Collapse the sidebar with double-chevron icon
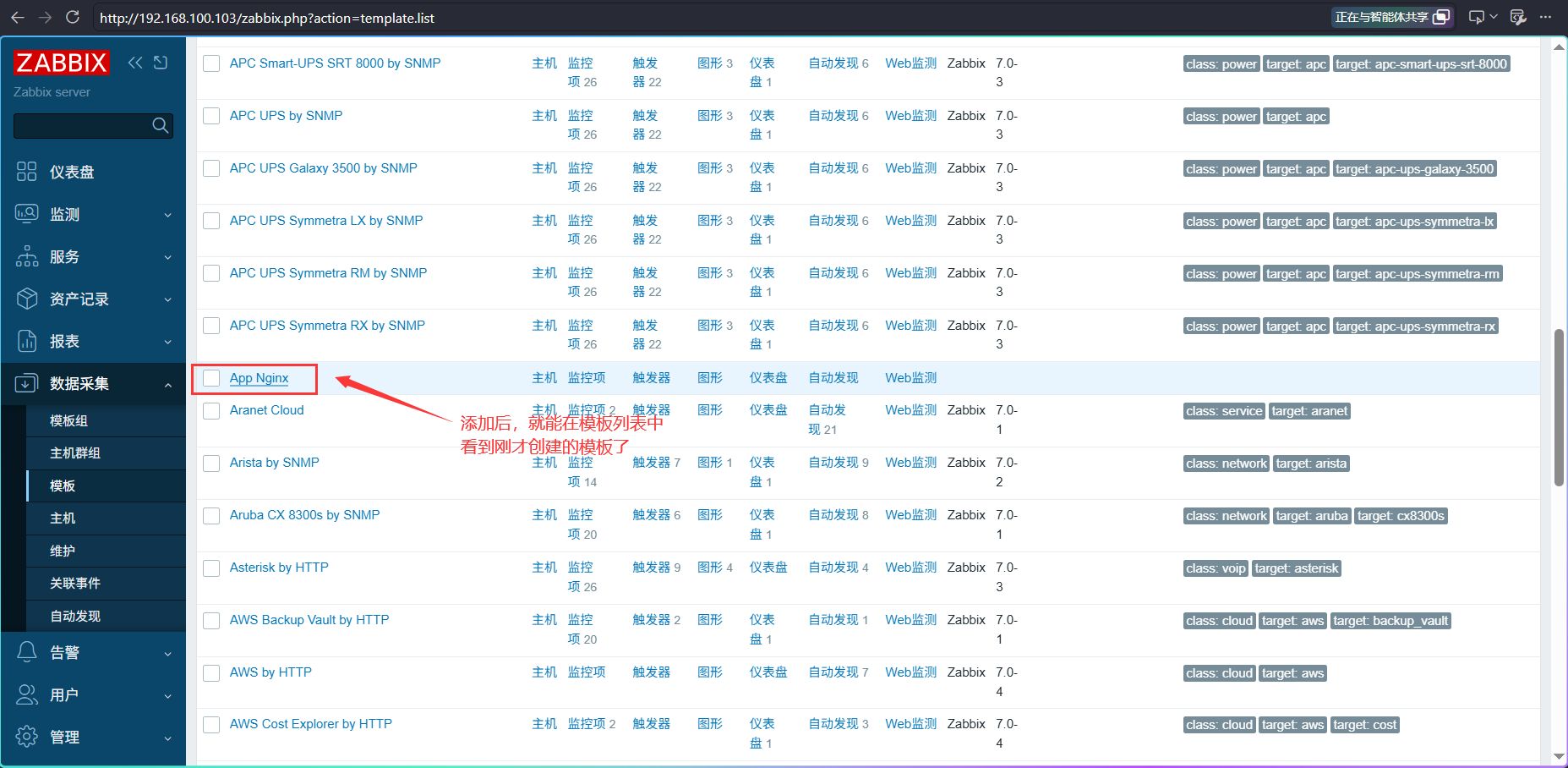Image resolution: width=1568 pixels, height=768 pixels. coord(135,63)
